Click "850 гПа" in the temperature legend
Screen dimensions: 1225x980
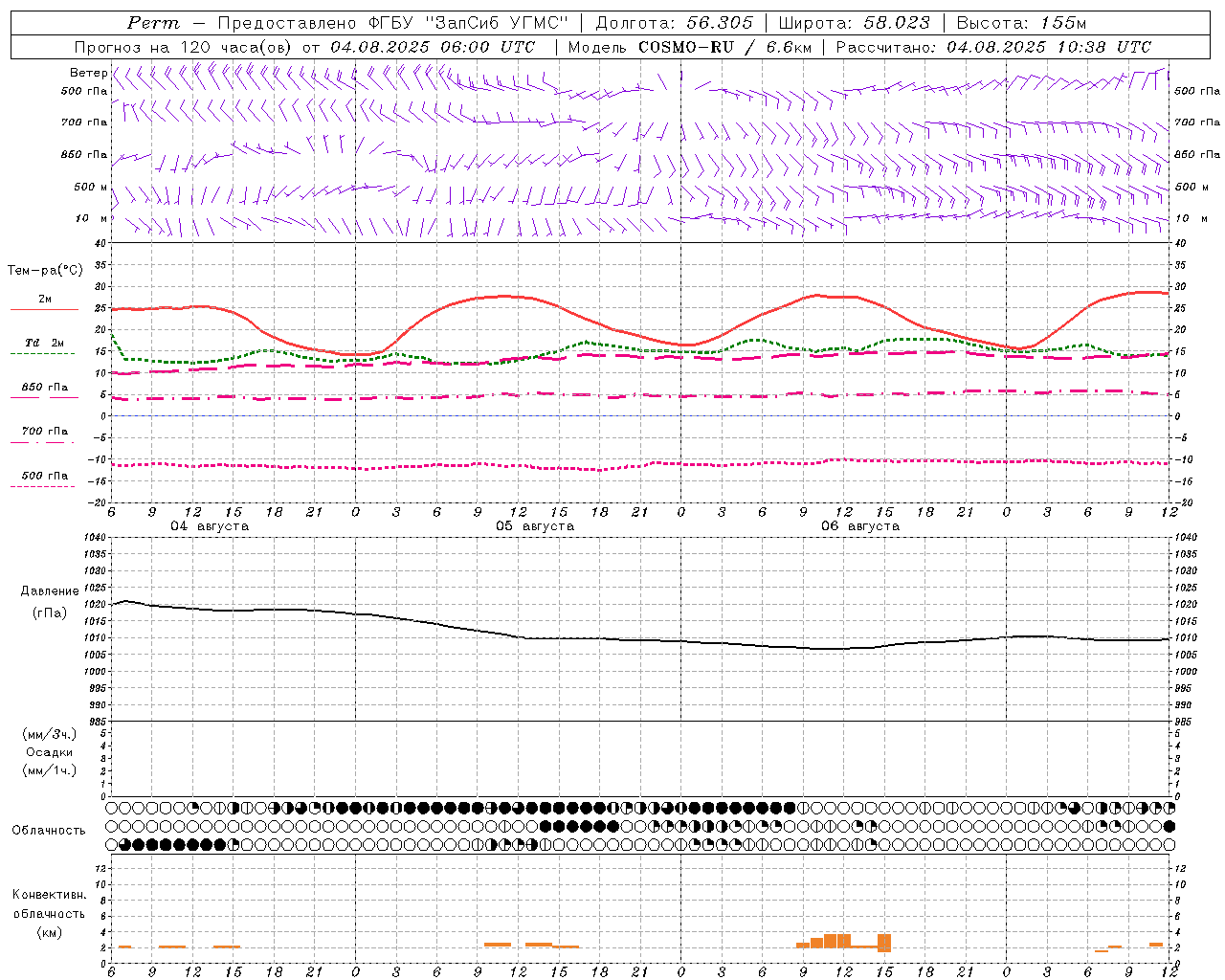coord(45,388)
